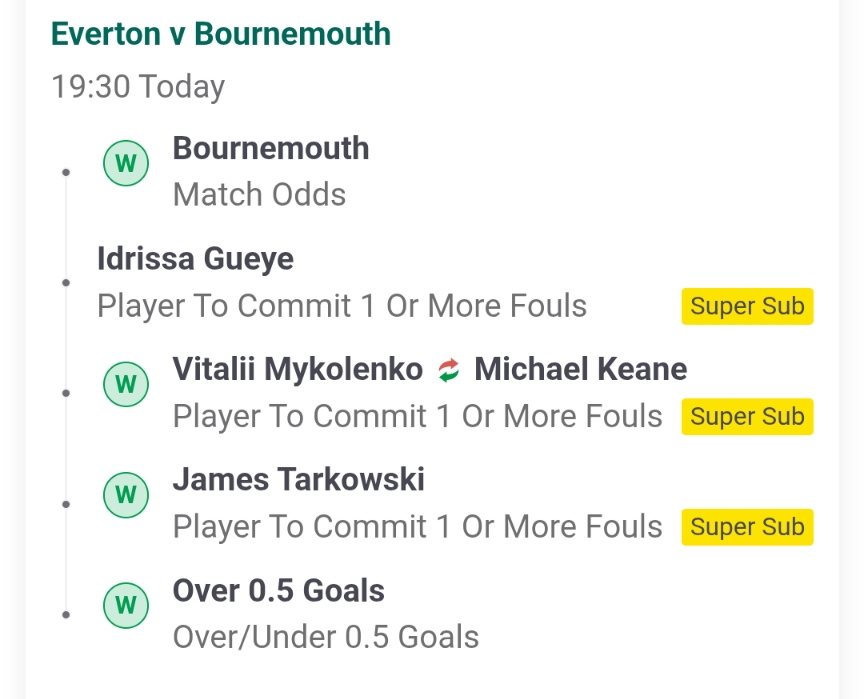Tap the Super Sub badge on Idrissa Gueye's row
Screen dimensions: 864x699
point(747,306)
